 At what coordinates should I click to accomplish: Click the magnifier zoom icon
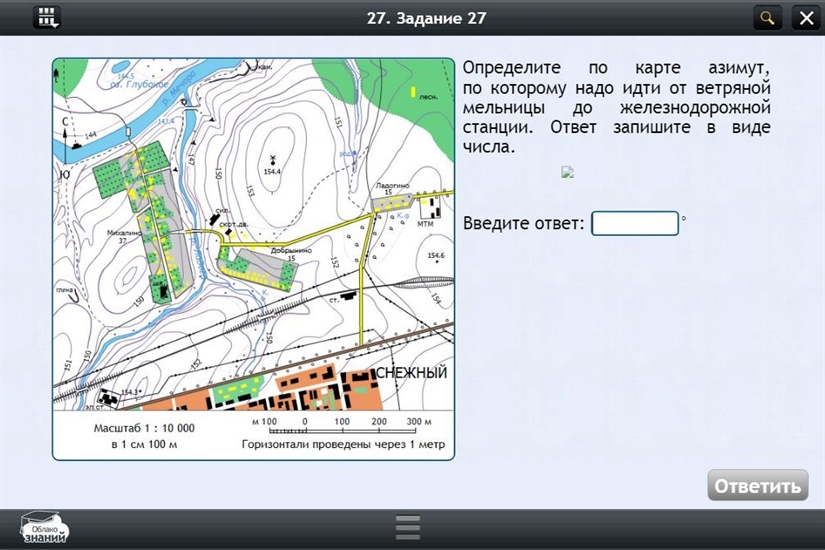coord(767,17)
